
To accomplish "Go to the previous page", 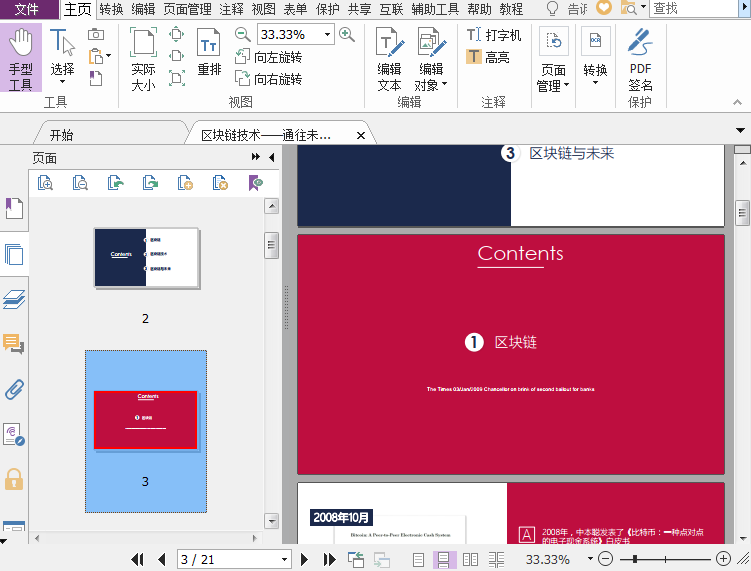I will point(161,559).
